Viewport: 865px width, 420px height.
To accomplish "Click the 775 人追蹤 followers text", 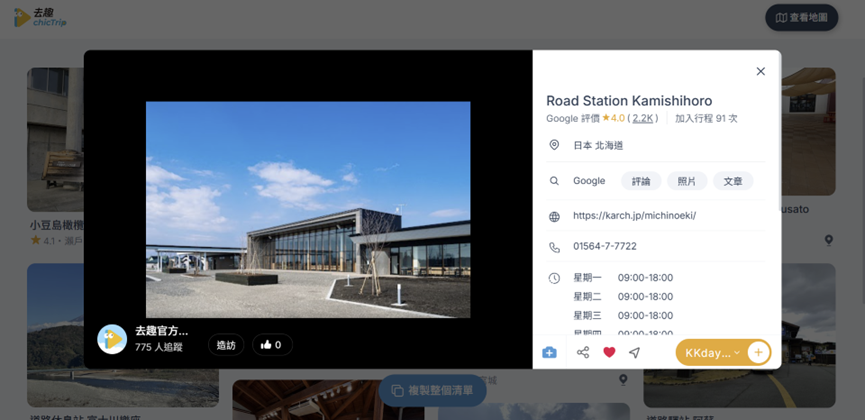I will 159,347.
